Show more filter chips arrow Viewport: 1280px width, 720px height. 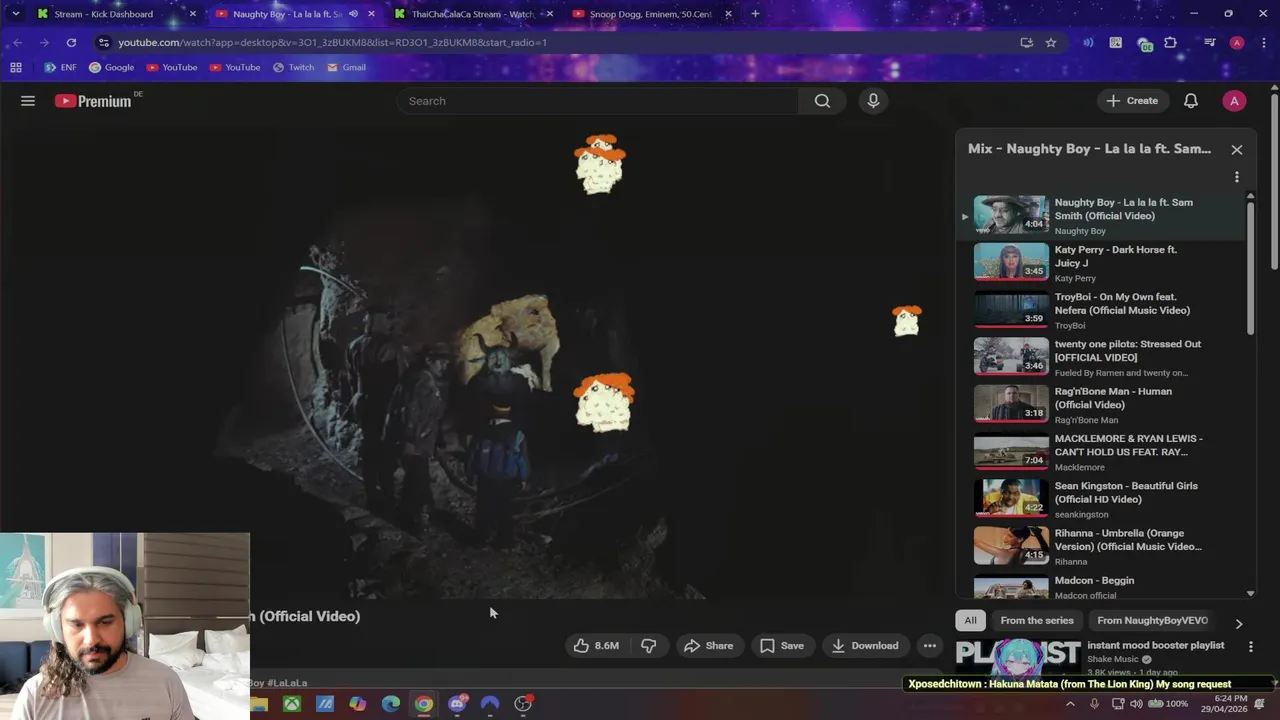pyautogui.click(x=1239, y=623)
